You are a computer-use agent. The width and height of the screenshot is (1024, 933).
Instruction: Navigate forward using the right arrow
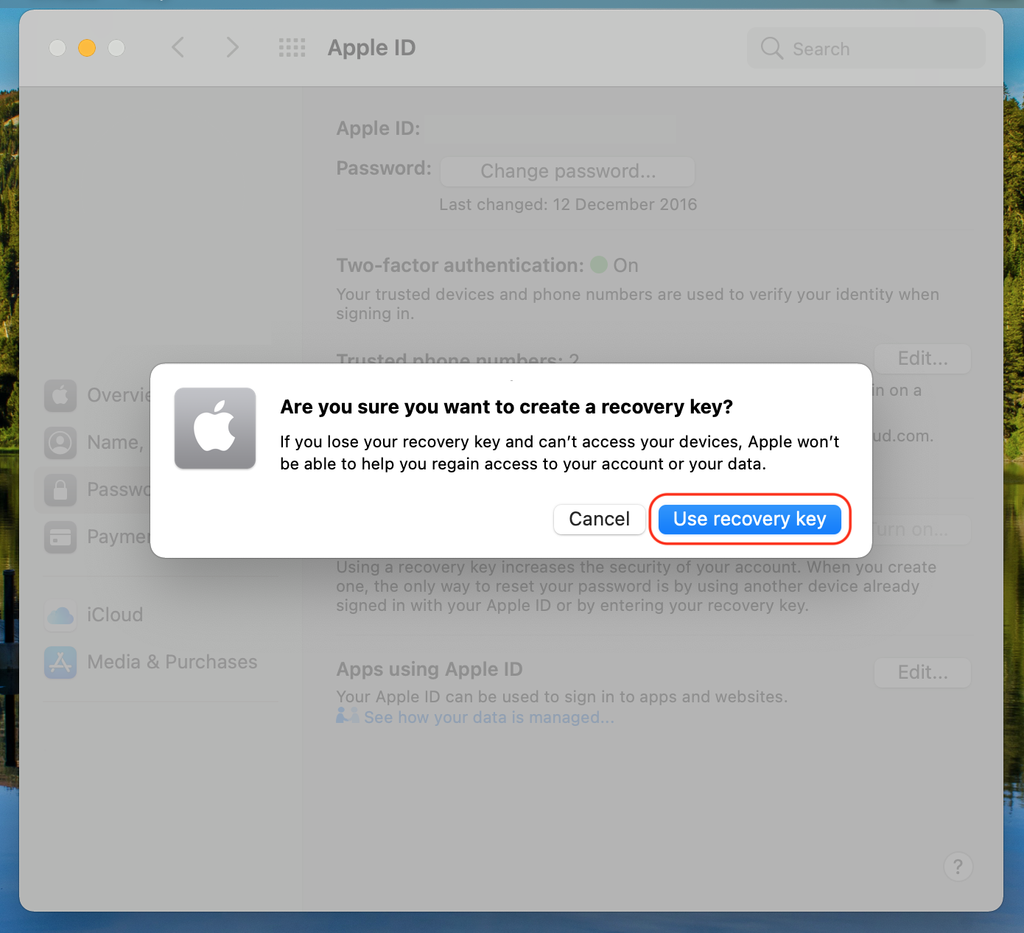[231, 47]
